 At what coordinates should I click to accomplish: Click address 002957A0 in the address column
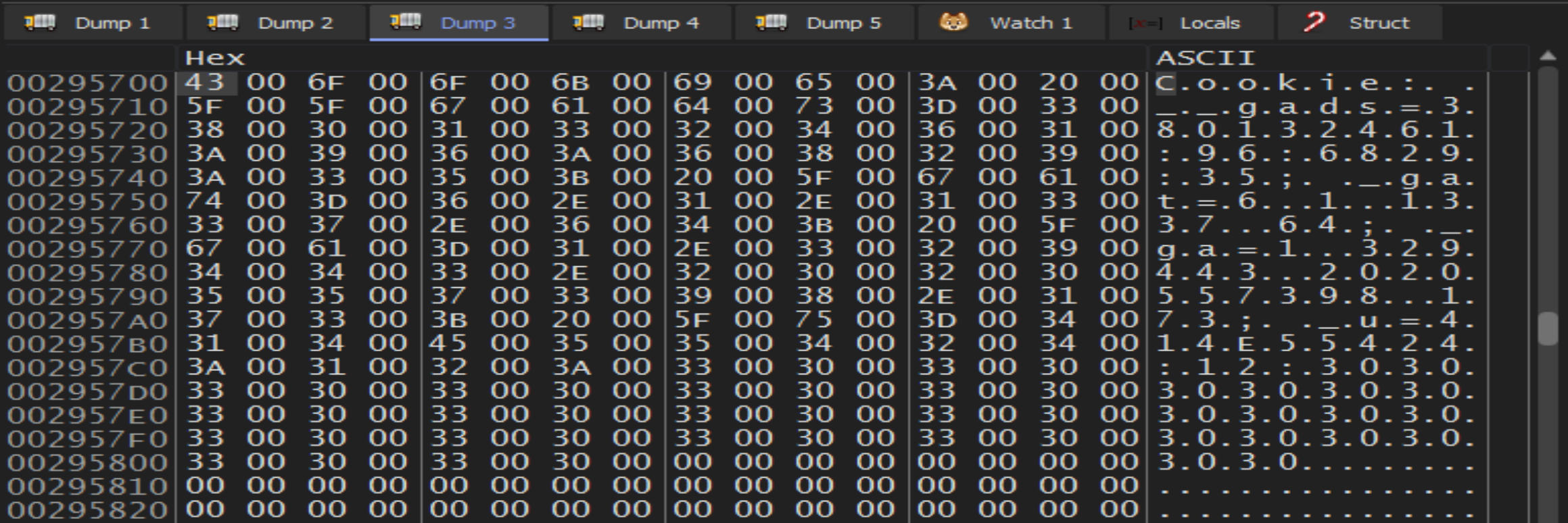[87, 320]
